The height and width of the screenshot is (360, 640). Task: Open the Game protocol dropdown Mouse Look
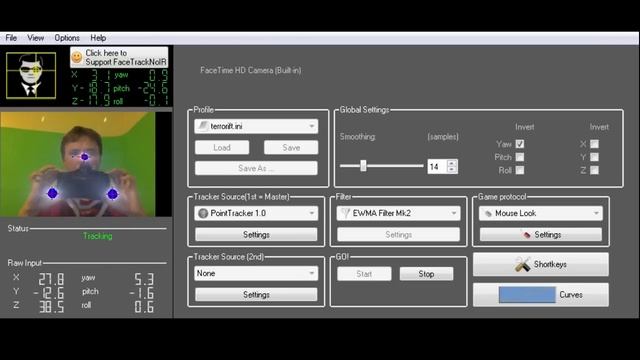pyautogui.click(x=541, y=213)
